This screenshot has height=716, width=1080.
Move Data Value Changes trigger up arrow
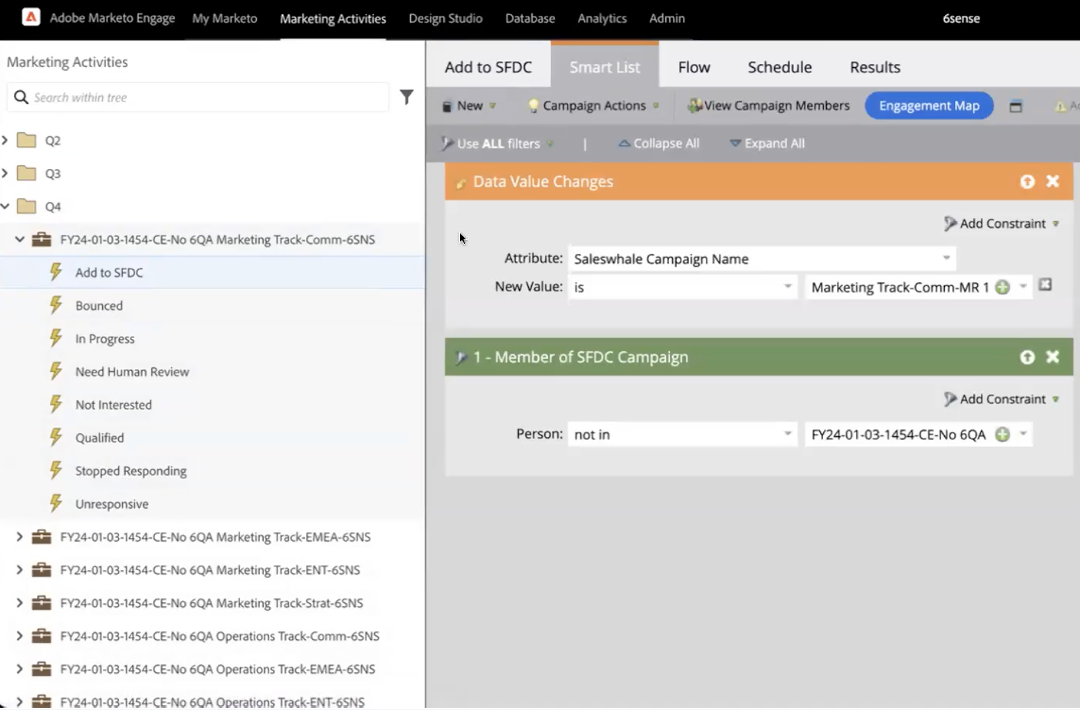(x=1027, y=181)
